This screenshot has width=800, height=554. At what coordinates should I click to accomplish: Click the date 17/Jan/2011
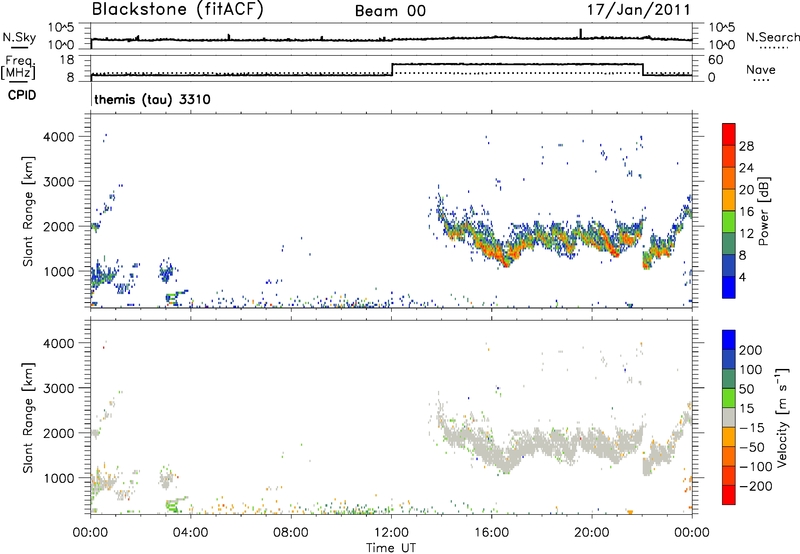point(639,9)
